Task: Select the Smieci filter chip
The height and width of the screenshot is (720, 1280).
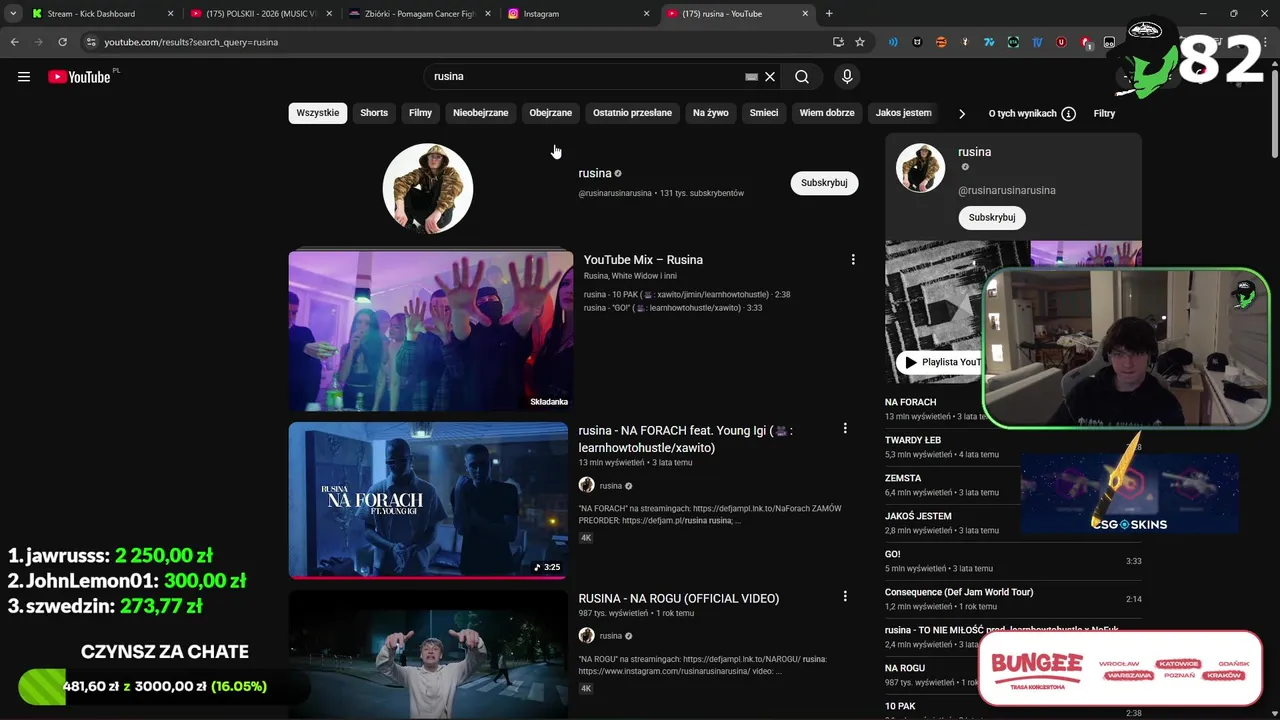Action: pyautogui.click(x=764, y=113)
